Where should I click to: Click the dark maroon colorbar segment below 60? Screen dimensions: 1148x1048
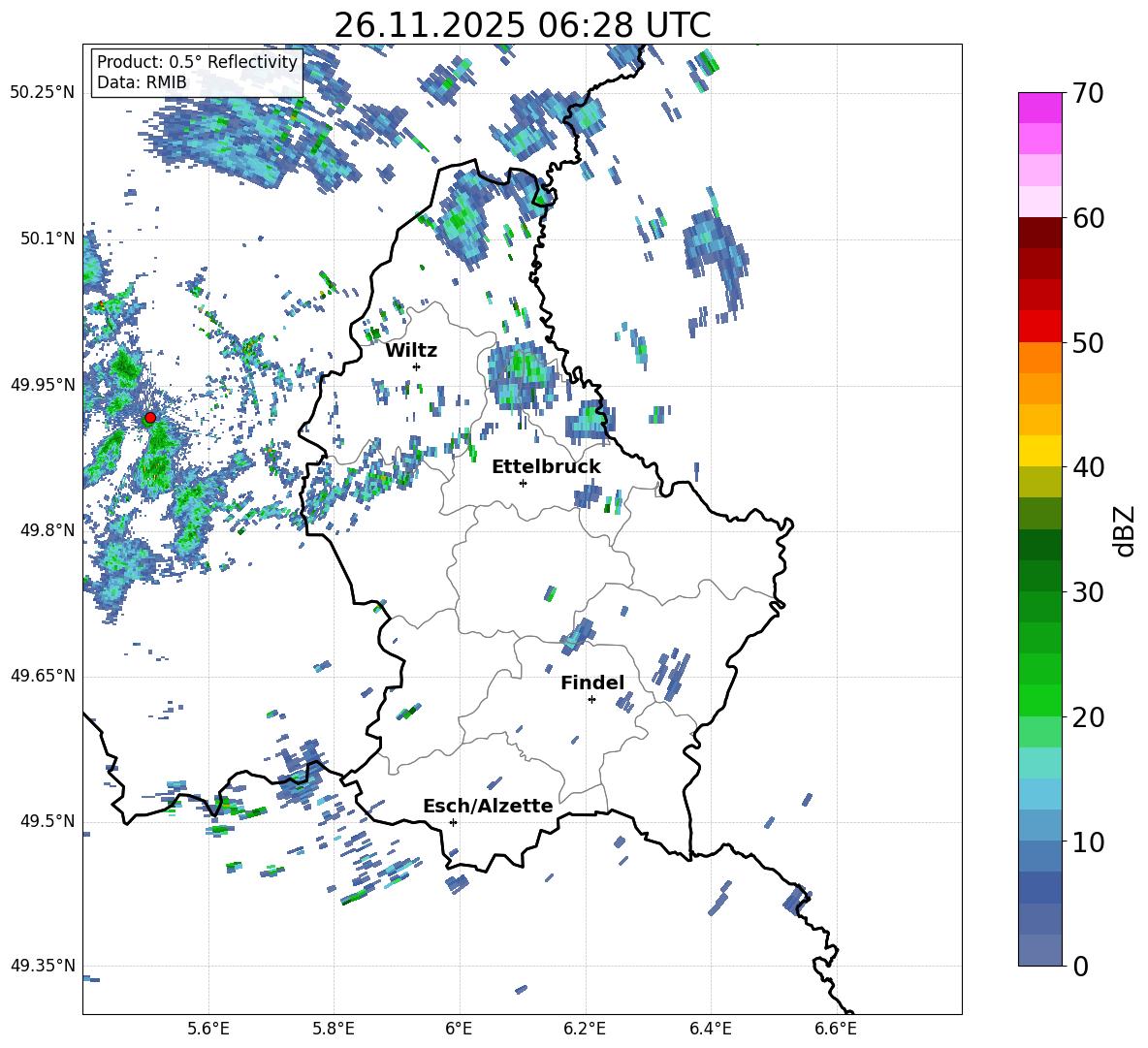tap(1039, 233)
